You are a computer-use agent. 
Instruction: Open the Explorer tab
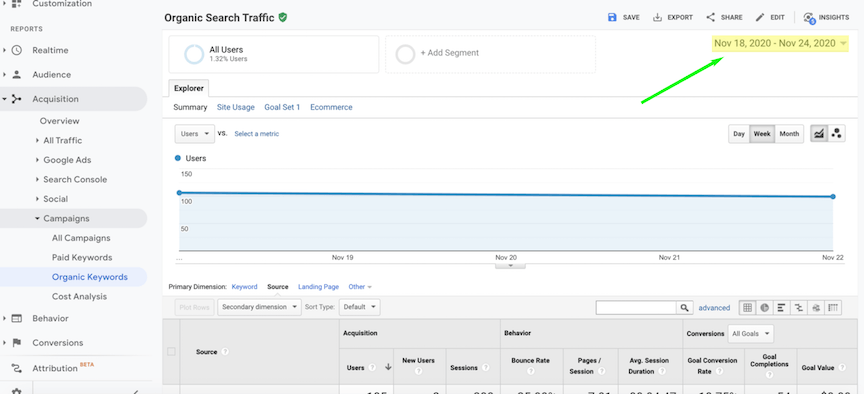(x=188, y=88)
